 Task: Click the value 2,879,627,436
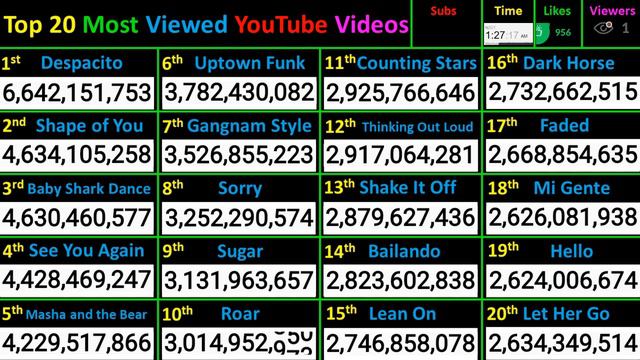click(x=400, y=218)
